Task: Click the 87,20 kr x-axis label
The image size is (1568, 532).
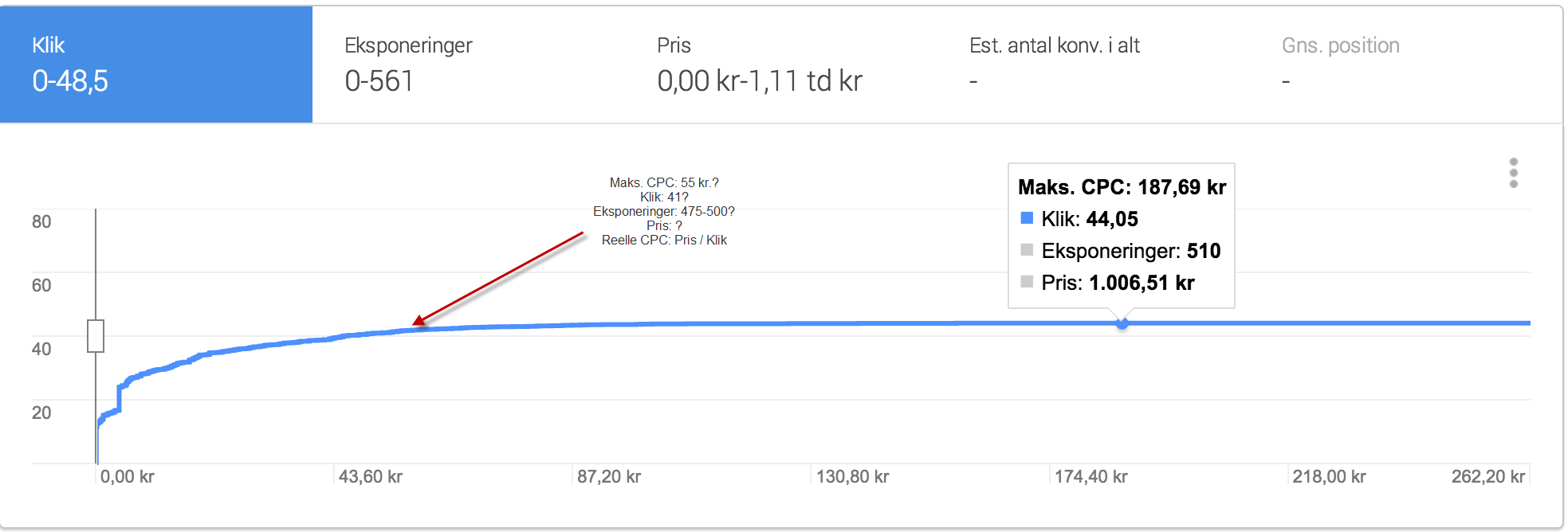Action: tap(609, 476)
